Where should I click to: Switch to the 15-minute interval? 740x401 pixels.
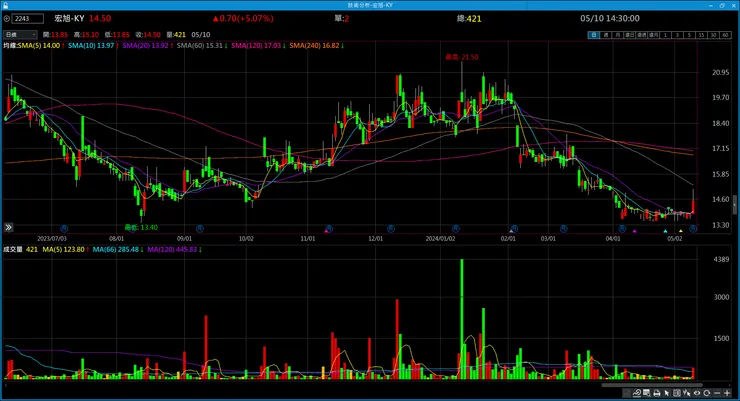[x=701, y=35]
